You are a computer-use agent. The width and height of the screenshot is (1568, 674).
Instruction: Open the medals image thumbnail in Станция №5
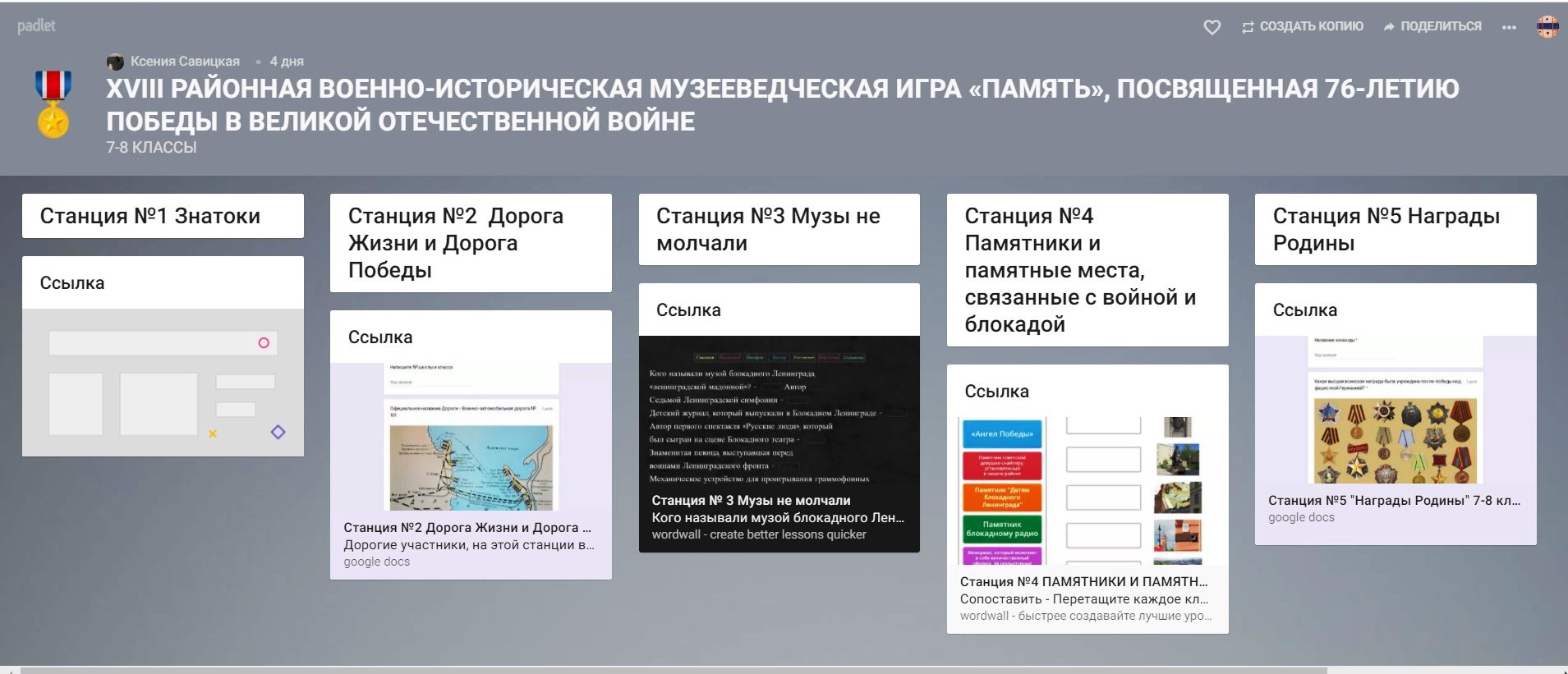(1396, 410)
